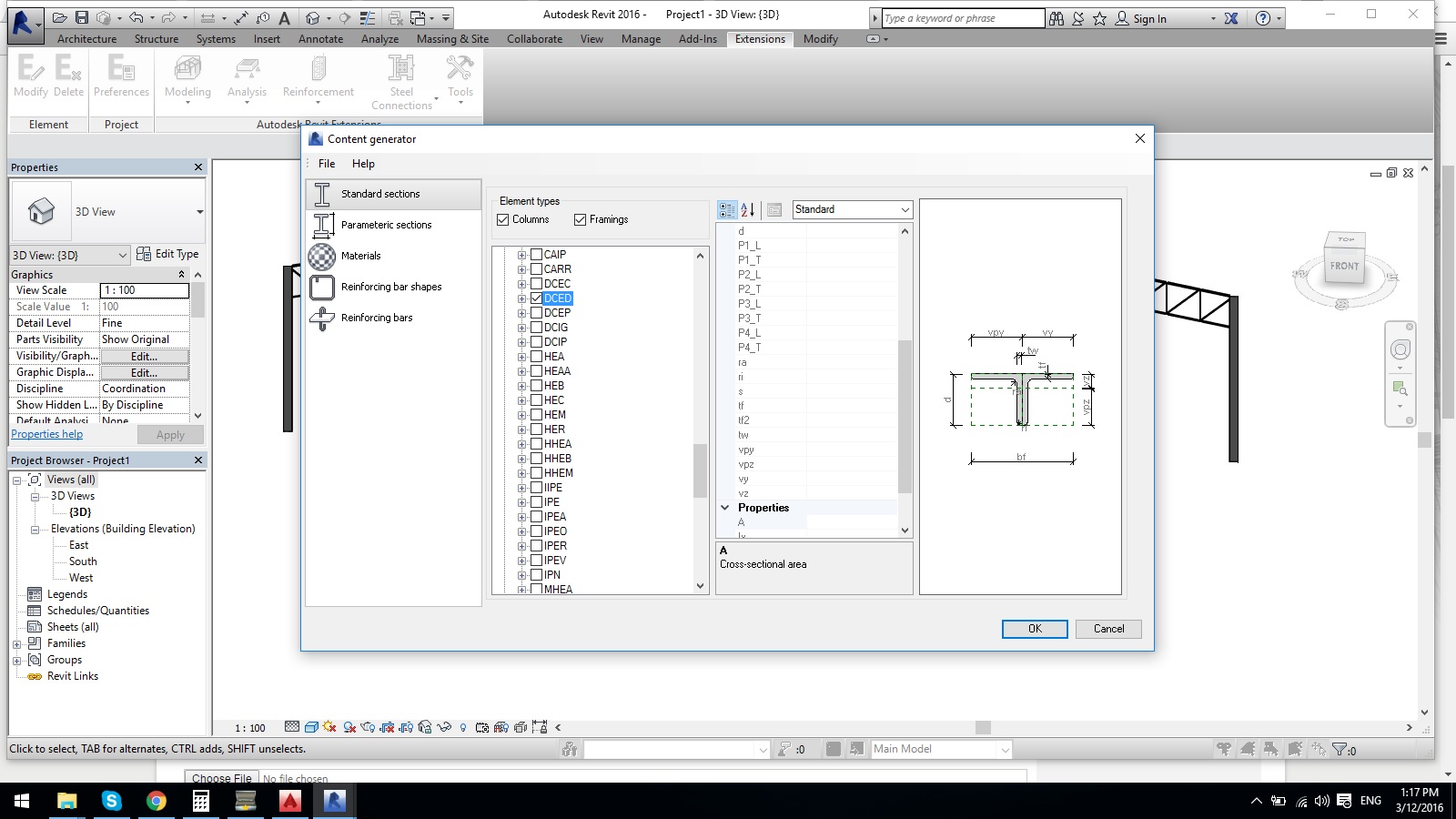
Task: Click the Reinforcing bars section
Action: click(x=379, y=318)
